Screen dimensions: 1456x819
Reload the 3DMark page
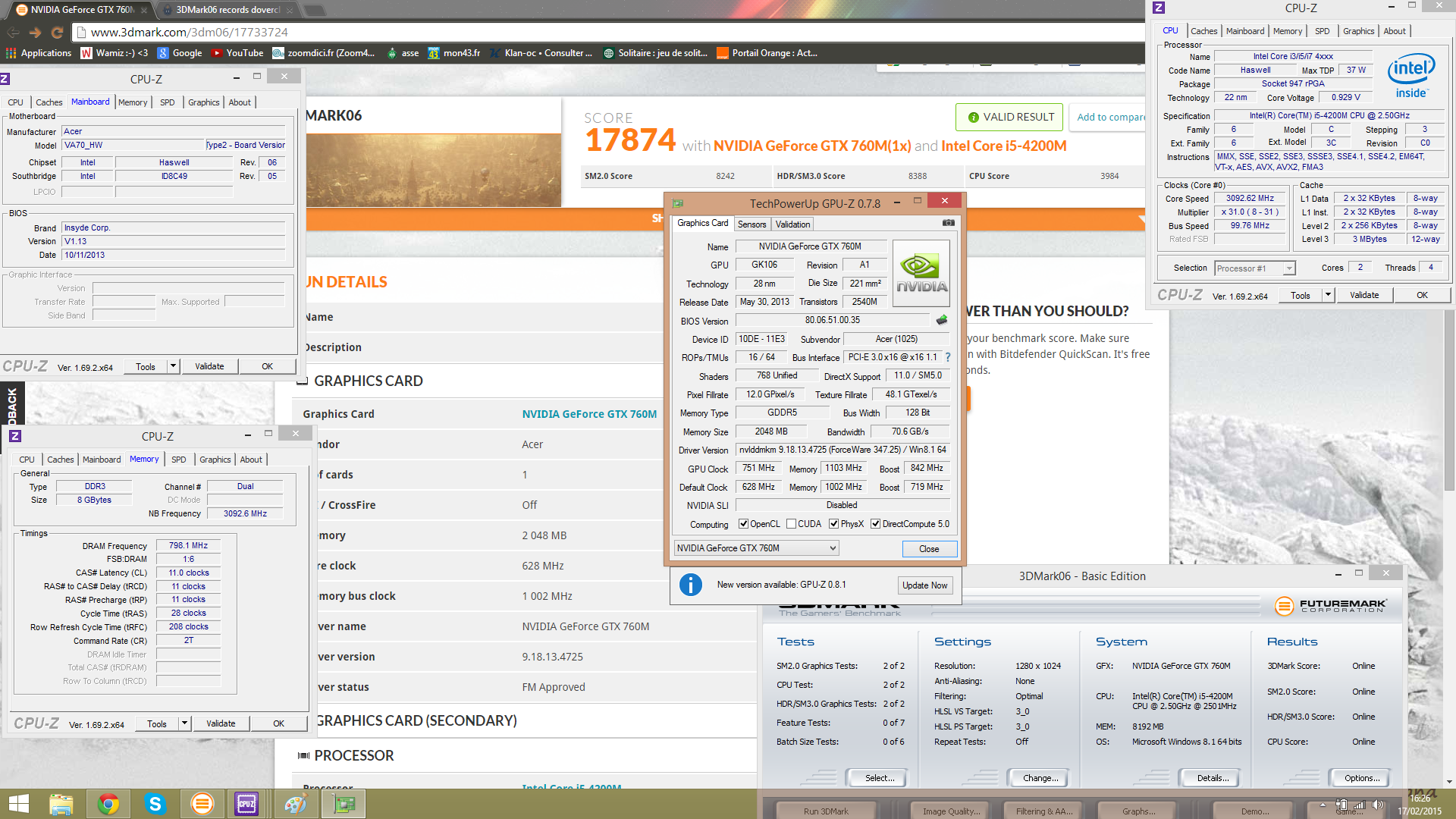coord(57,33)
